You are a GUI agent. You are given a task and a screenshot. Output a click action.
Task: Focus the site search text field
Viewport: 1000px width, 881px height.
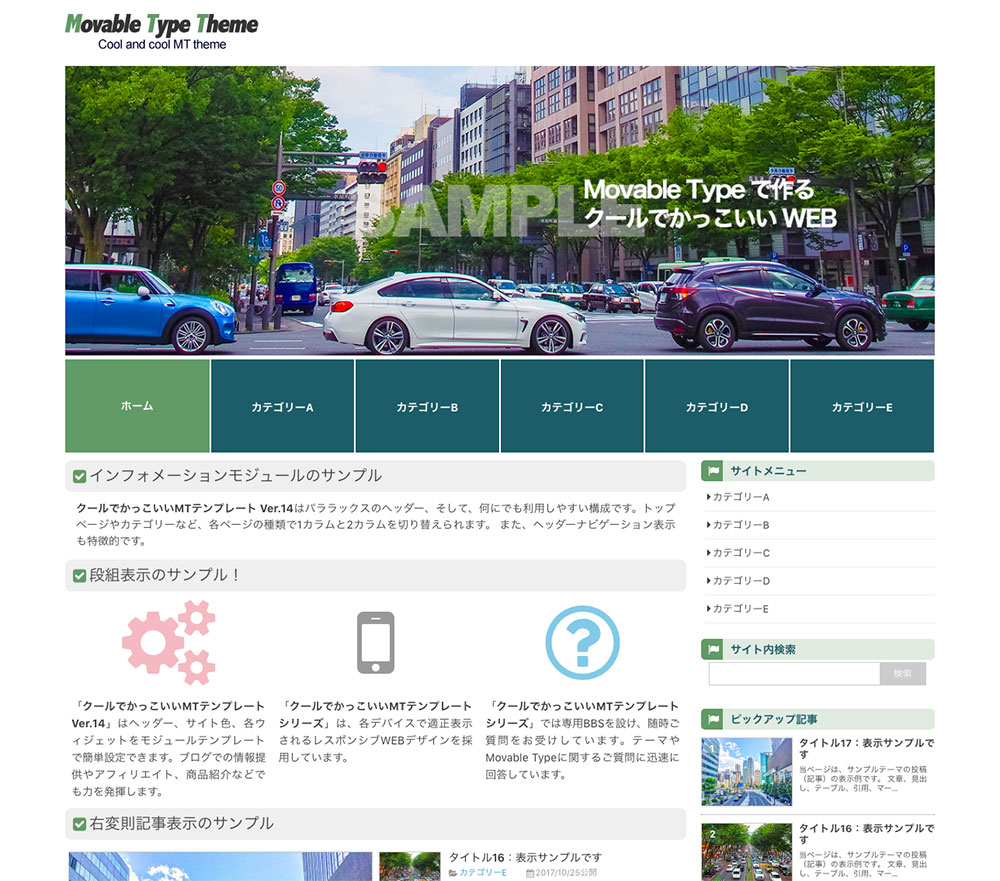tap(795, 674)
